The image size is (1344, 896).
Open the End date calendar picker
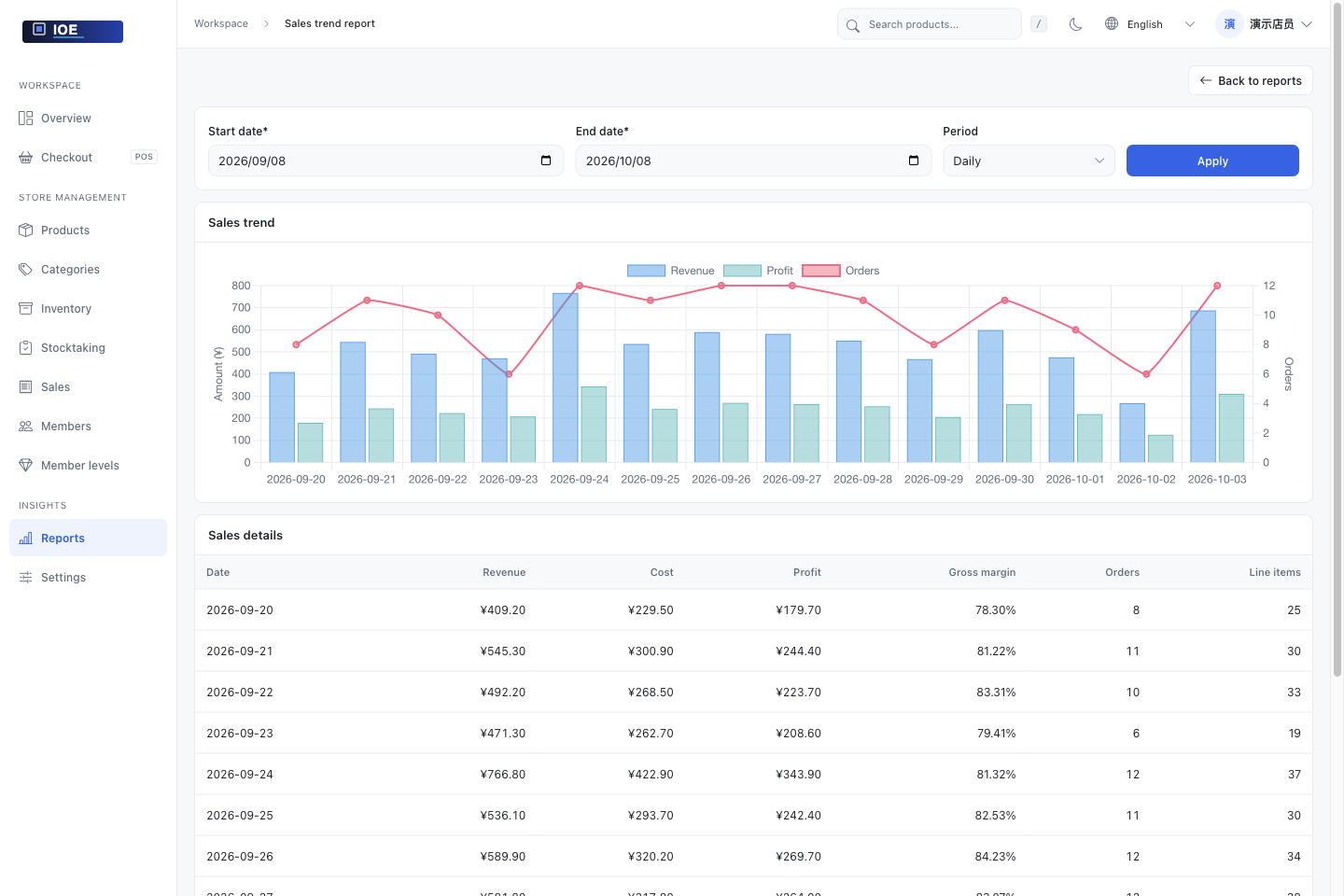(914, 161)
